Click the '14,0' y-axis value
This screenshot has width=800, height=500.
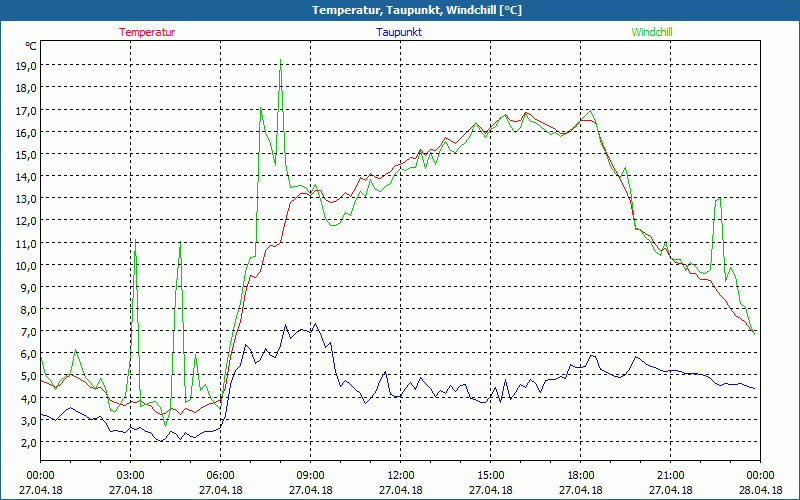click(x=26, y=176)
